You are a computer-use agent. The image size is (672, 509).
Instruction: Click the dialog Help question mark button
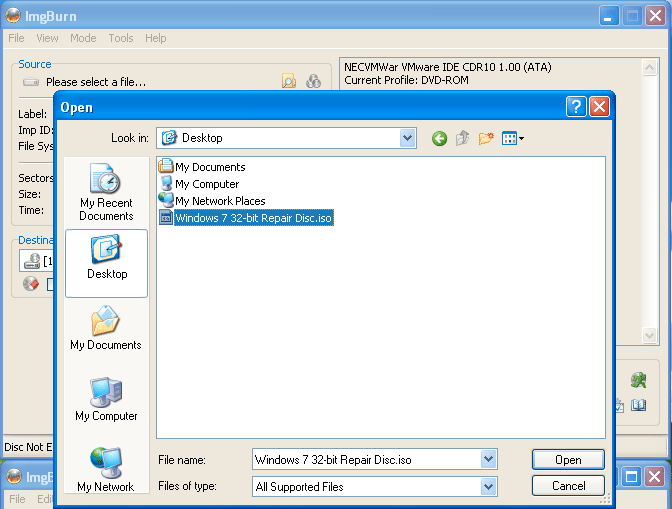576,107
